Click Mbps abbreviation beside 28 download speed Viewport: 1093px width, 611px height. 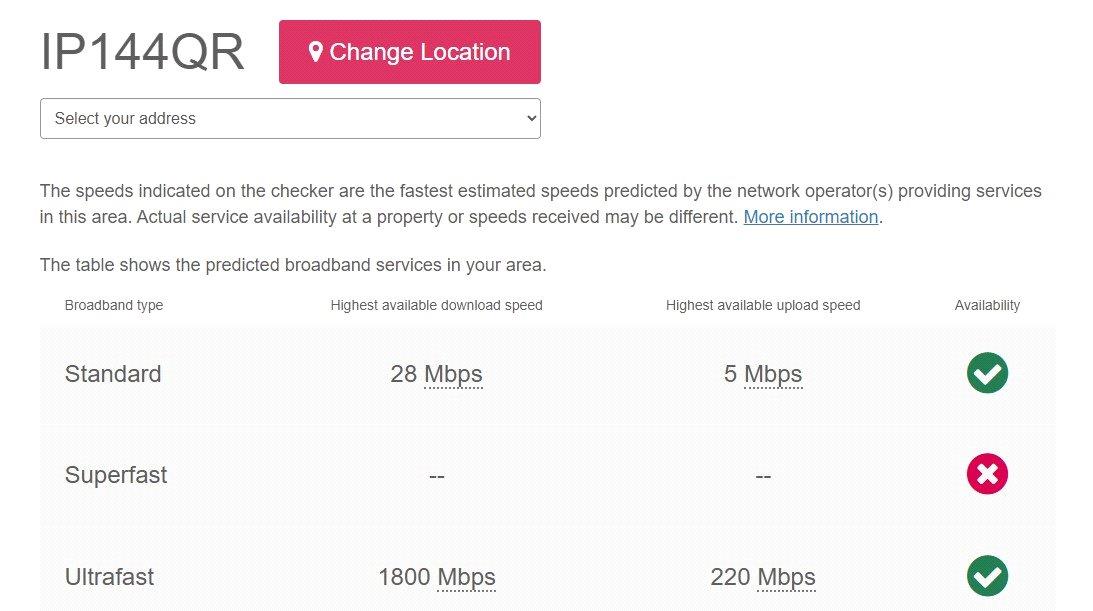pos(453,374)
